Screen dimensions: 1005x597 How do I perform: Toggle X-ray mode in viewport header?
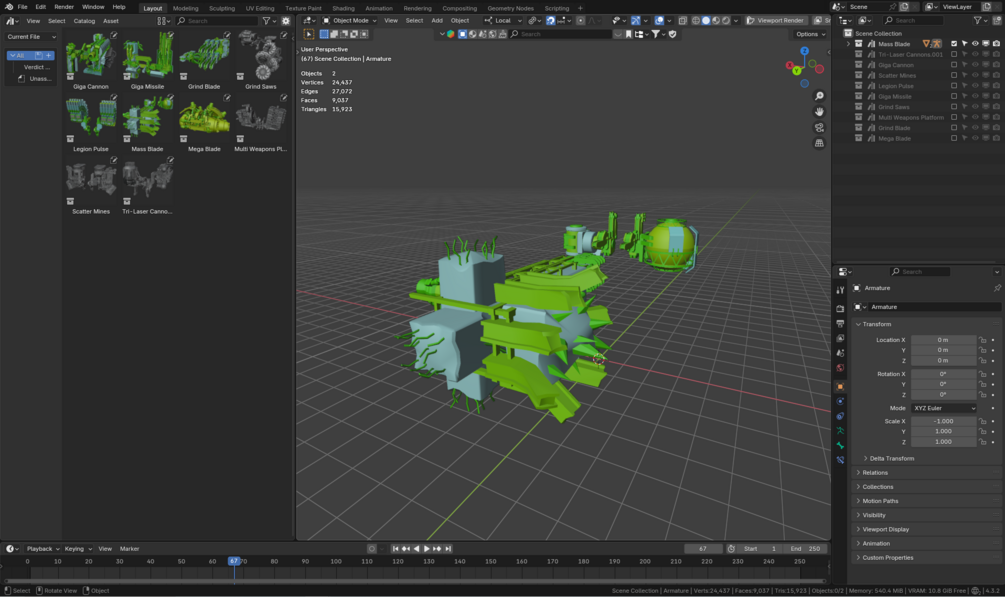click(683, 21)
